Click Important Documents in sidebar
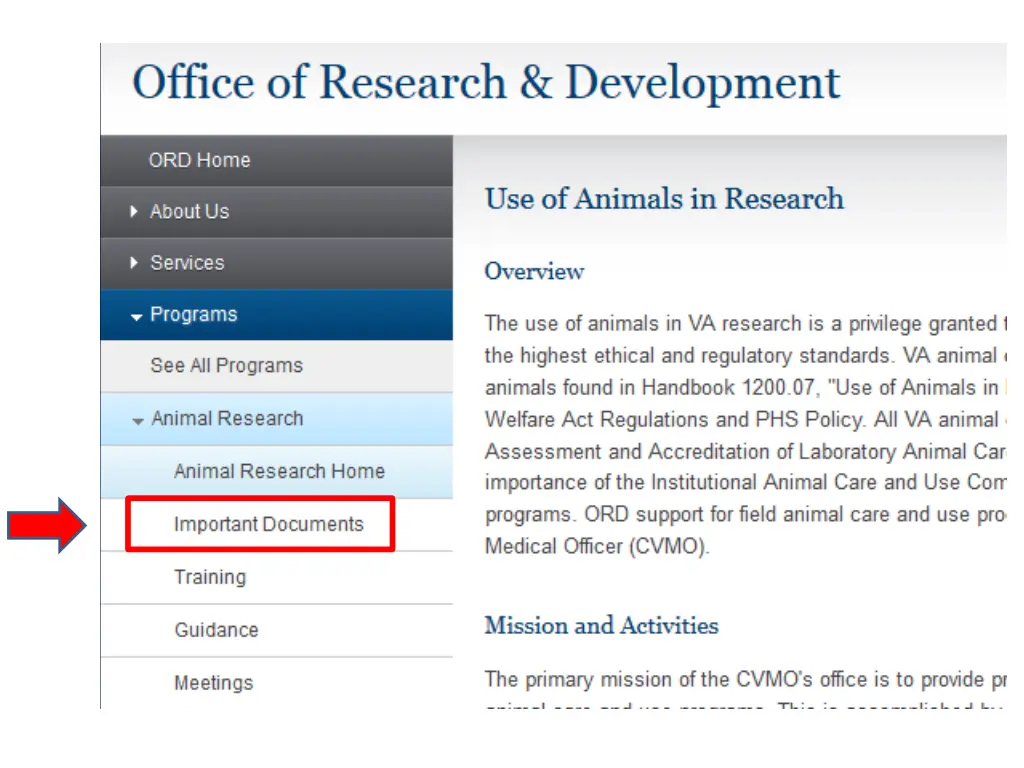1024x768 pixels. (x=268, y=524)
